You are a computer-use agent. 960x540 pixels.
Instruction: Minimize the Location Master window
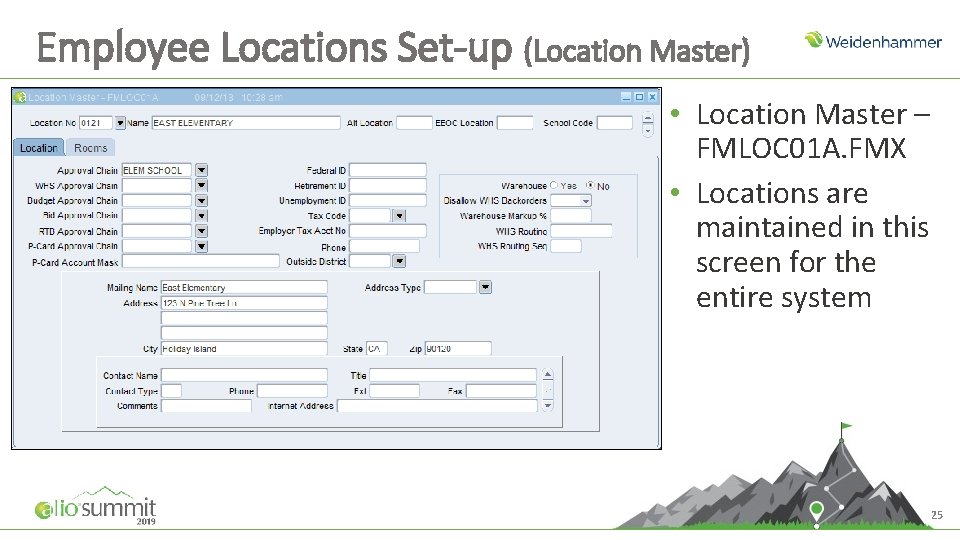tap(626, 97)
